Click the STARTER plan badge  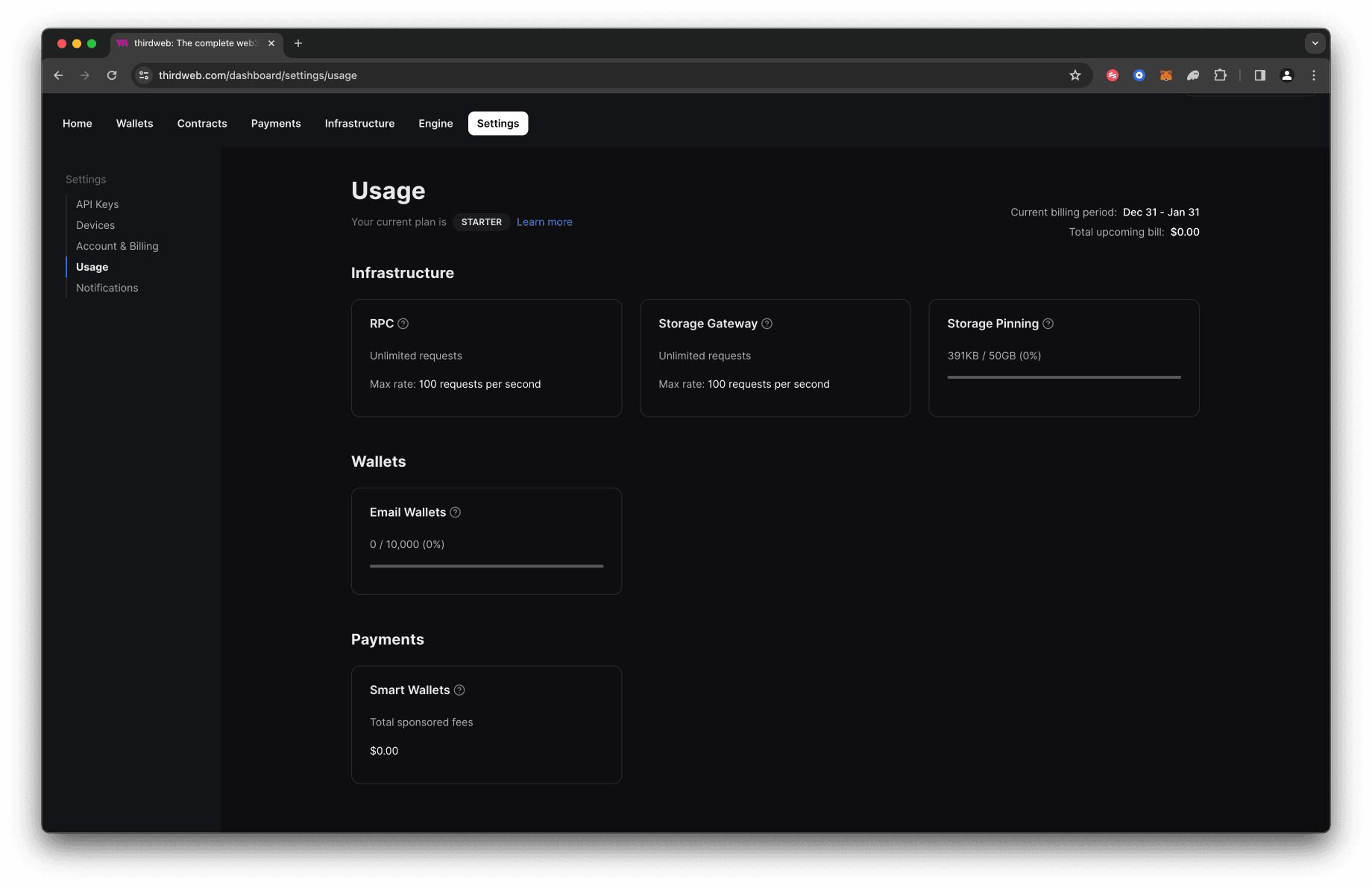tap(482, 222)
